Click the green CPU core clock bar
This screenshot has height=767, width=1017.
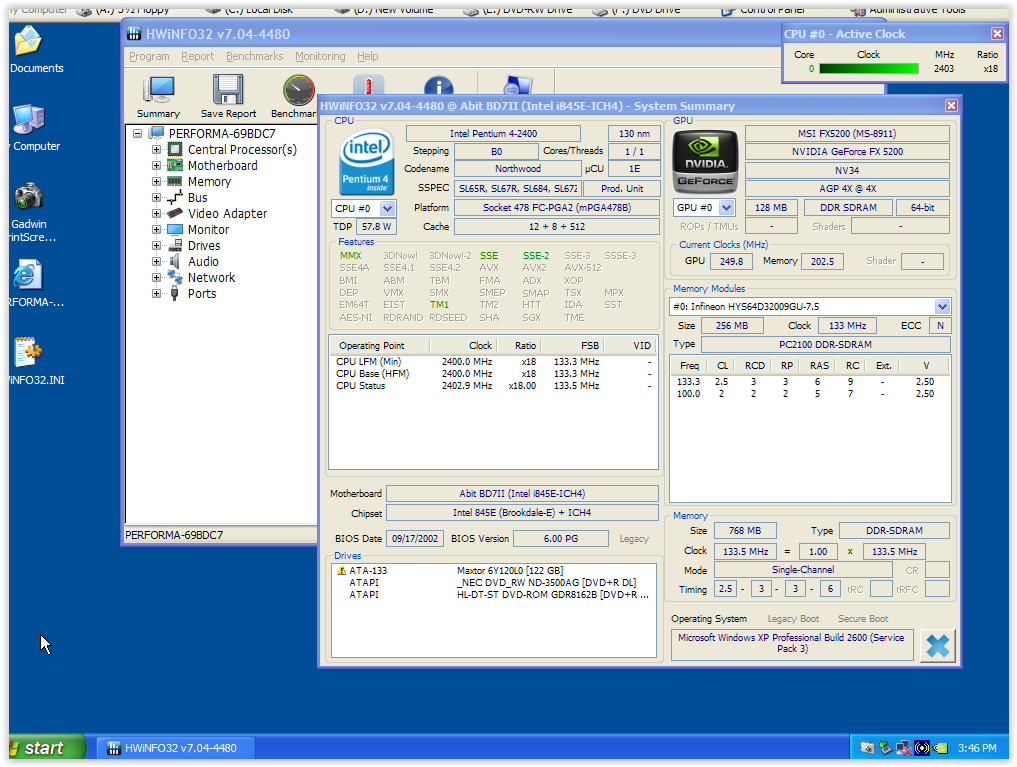click(x=868, y=69)
